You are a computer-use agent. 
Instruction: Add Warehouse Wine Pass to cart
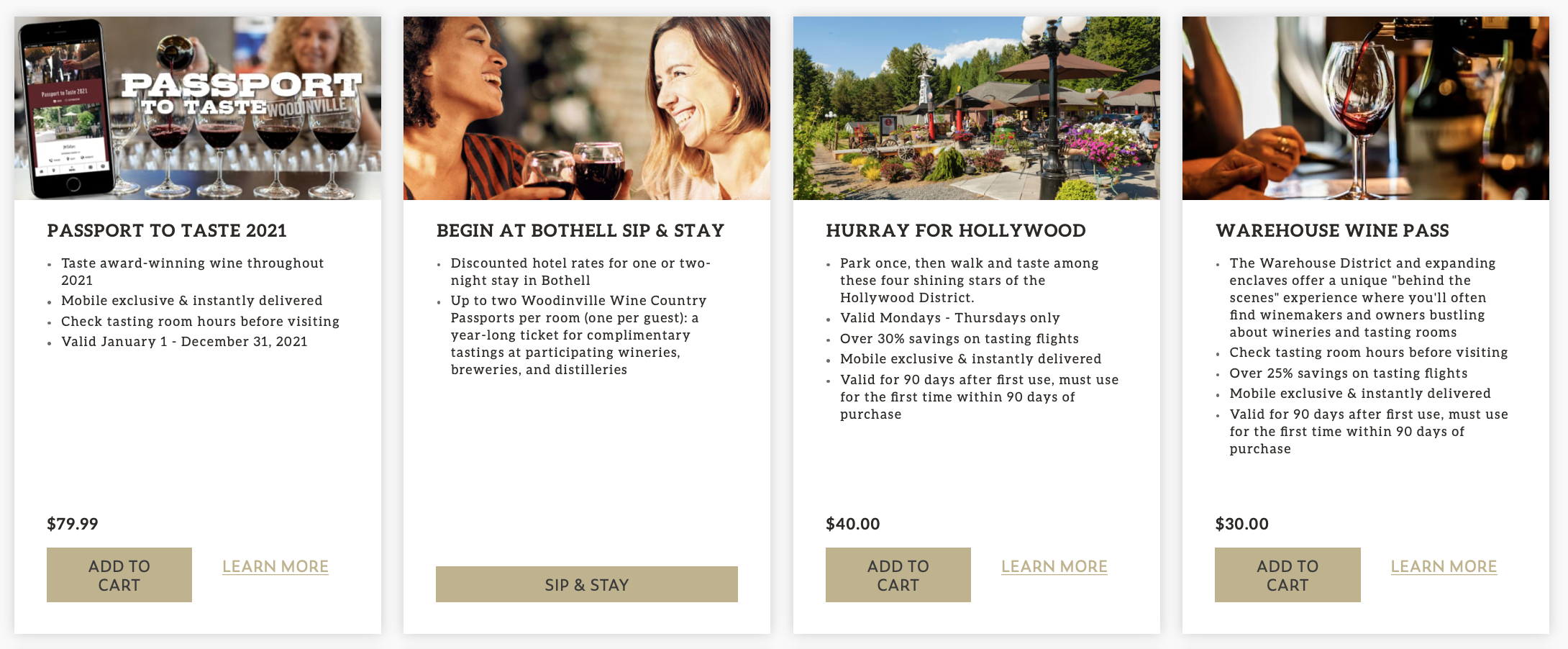1287,575
